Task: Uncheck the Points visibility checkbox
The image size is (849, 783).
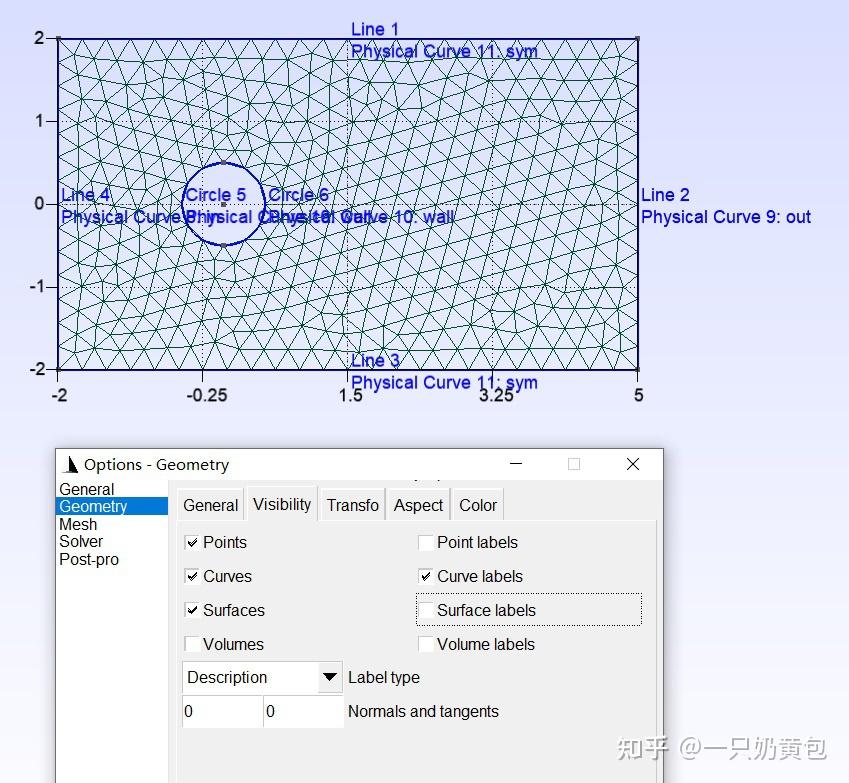Action: [x=191, y=542]
